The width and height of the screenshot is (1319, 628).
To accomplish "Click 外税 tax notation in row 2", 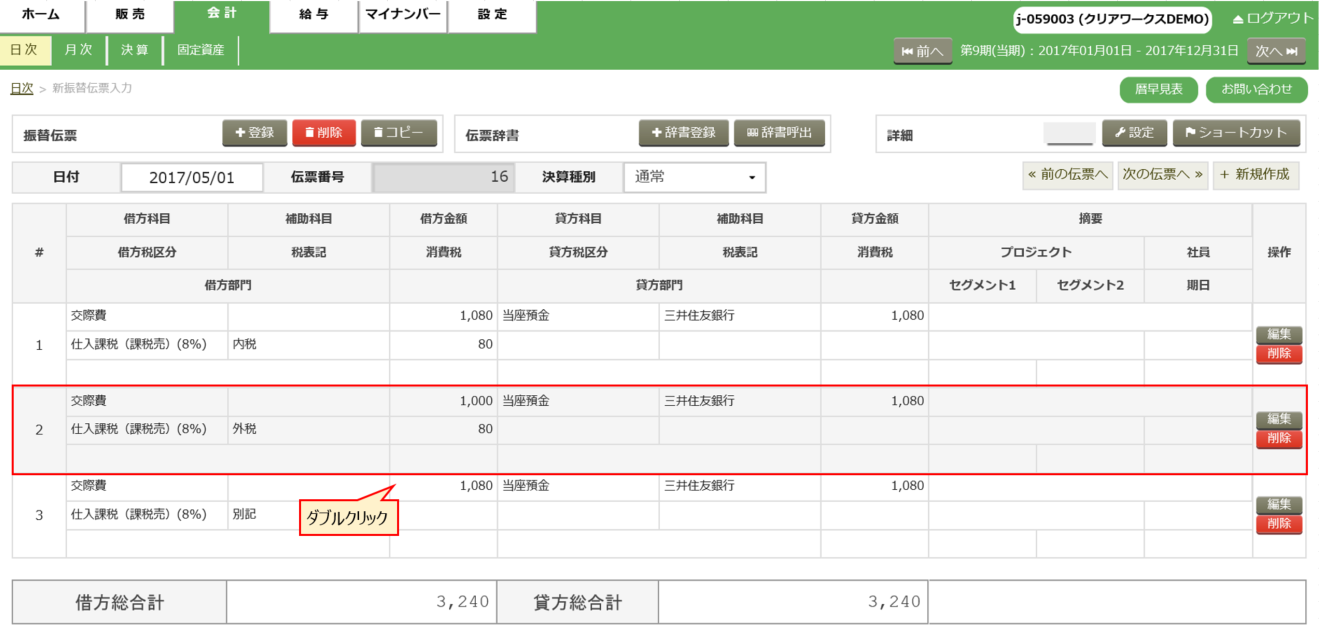I will click(x=245, y=429).
